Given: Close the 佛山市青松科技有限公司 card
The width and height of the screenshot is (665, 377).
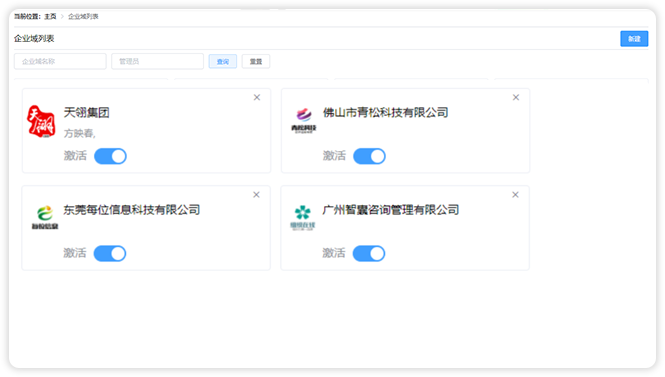Looking at the screenshot, I should pos(516,98).
